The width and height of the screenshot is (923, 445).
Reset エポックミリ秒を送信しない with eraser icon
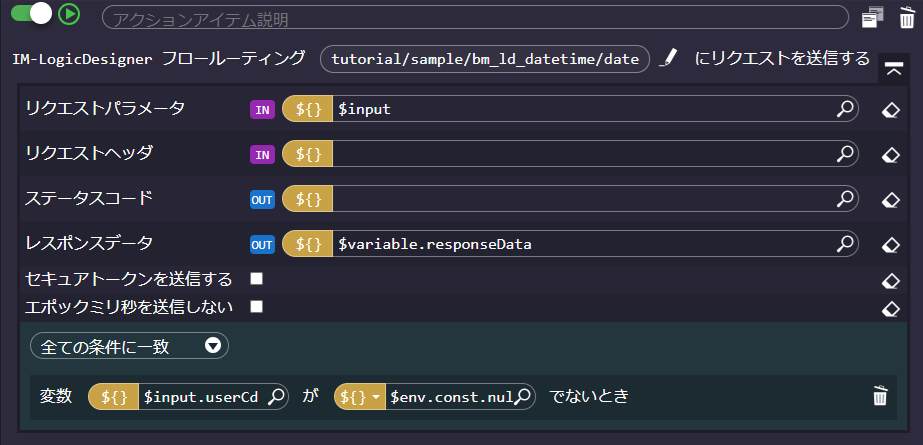891,308
